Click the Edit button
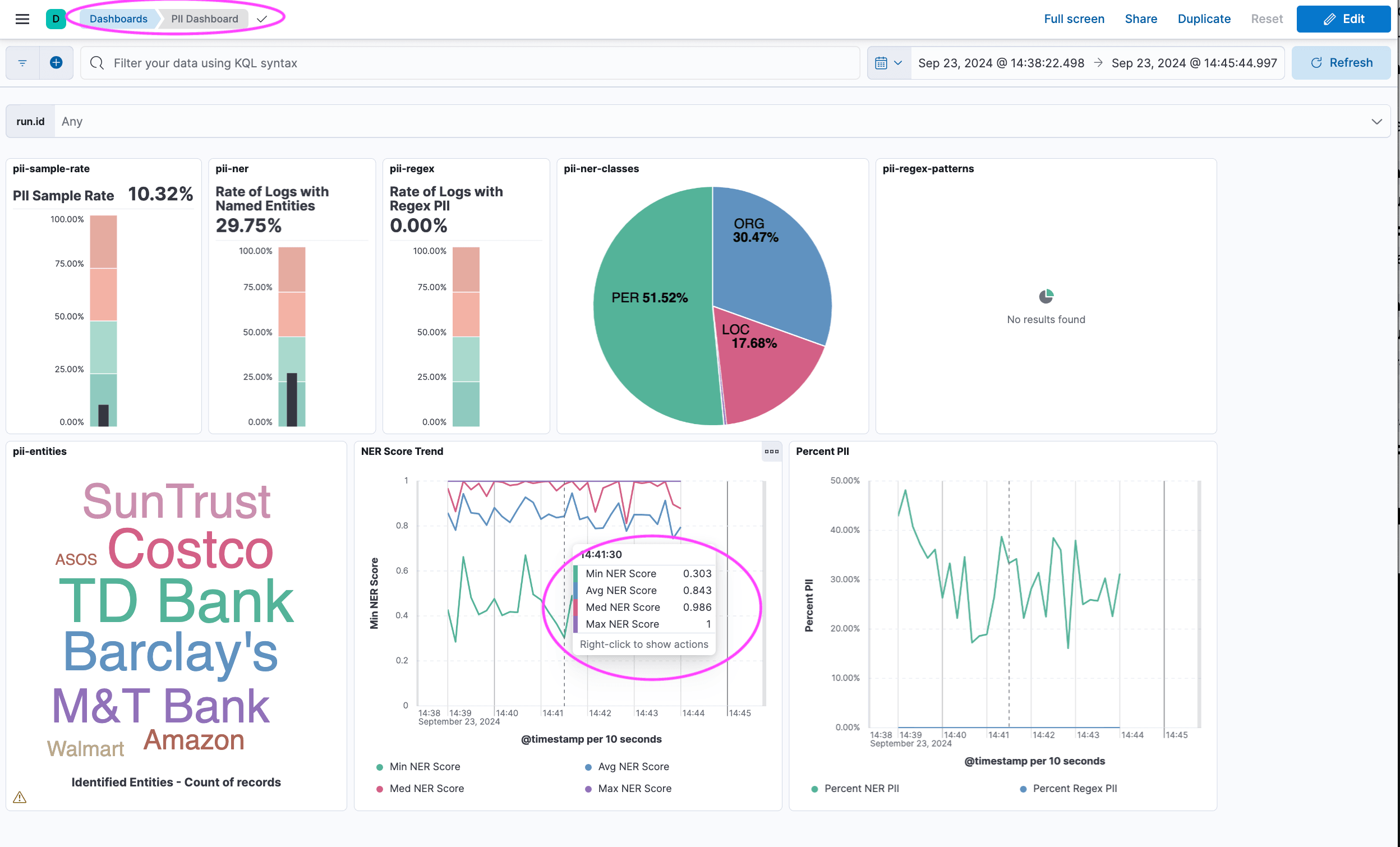Image resolution: width=1400 pixels, height=847 pixels. pyautogui.click(x=1343, y=19)
